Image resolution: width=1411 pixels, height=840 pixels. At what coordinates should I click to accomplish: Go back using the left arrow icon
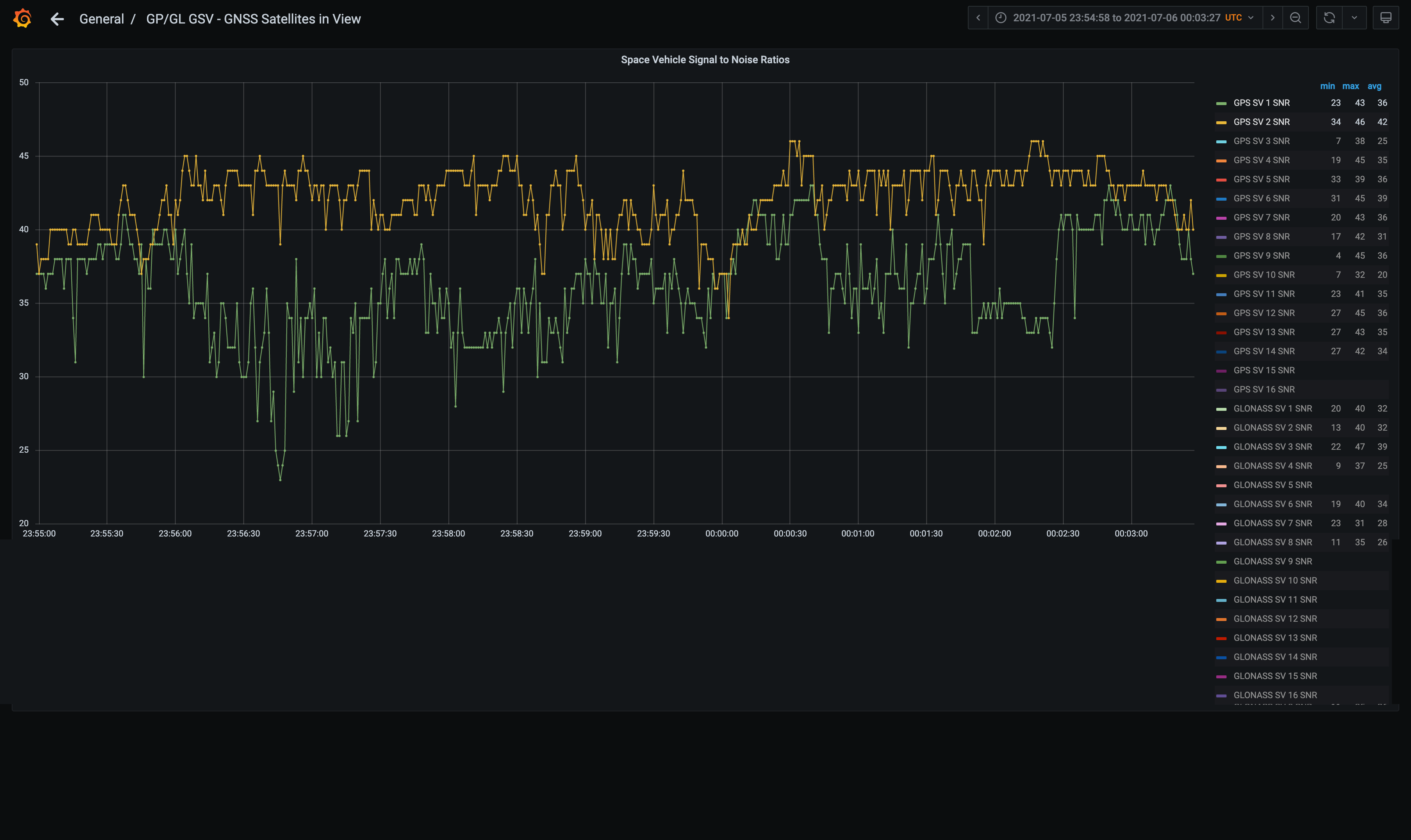pos(57,19)
